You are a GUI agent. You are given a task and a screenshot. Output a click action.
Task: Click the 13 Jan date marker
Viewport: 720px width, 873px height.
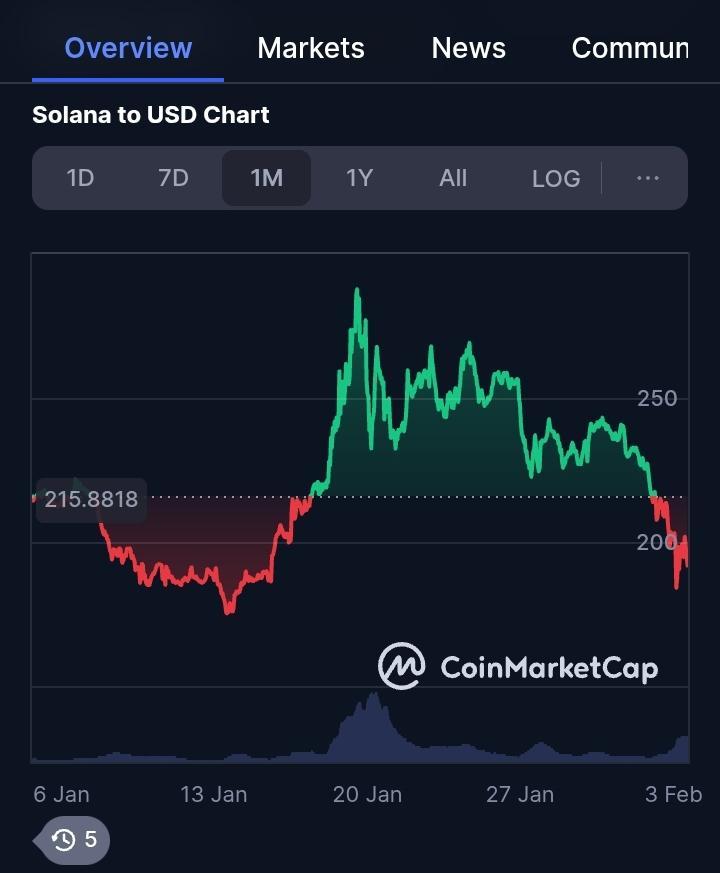(214, 794)
